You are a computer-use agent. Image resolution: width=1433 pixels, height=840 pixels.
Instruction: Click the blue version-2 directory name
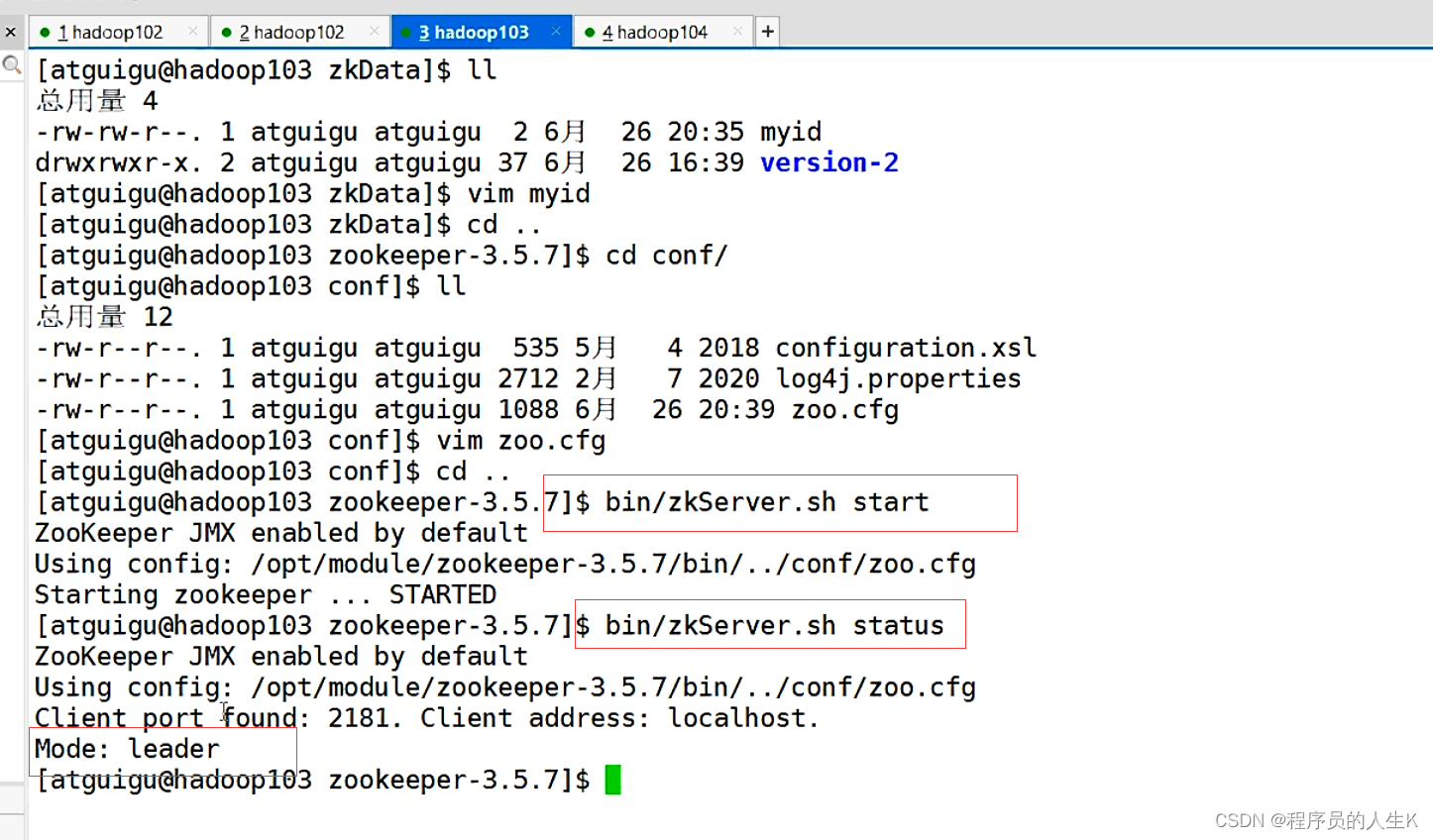[829, 162]
